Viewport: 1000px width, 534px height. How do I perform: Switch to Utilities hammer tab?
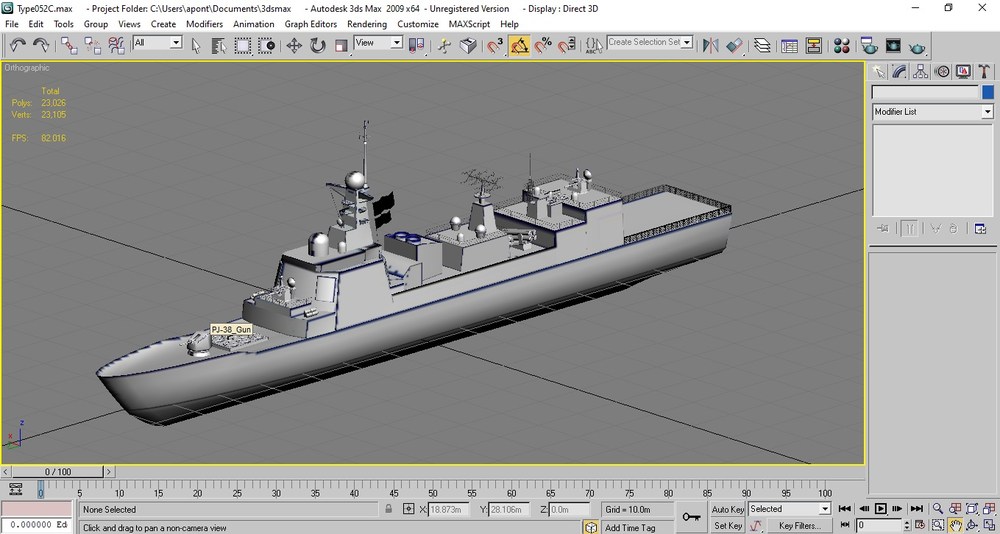984,71
